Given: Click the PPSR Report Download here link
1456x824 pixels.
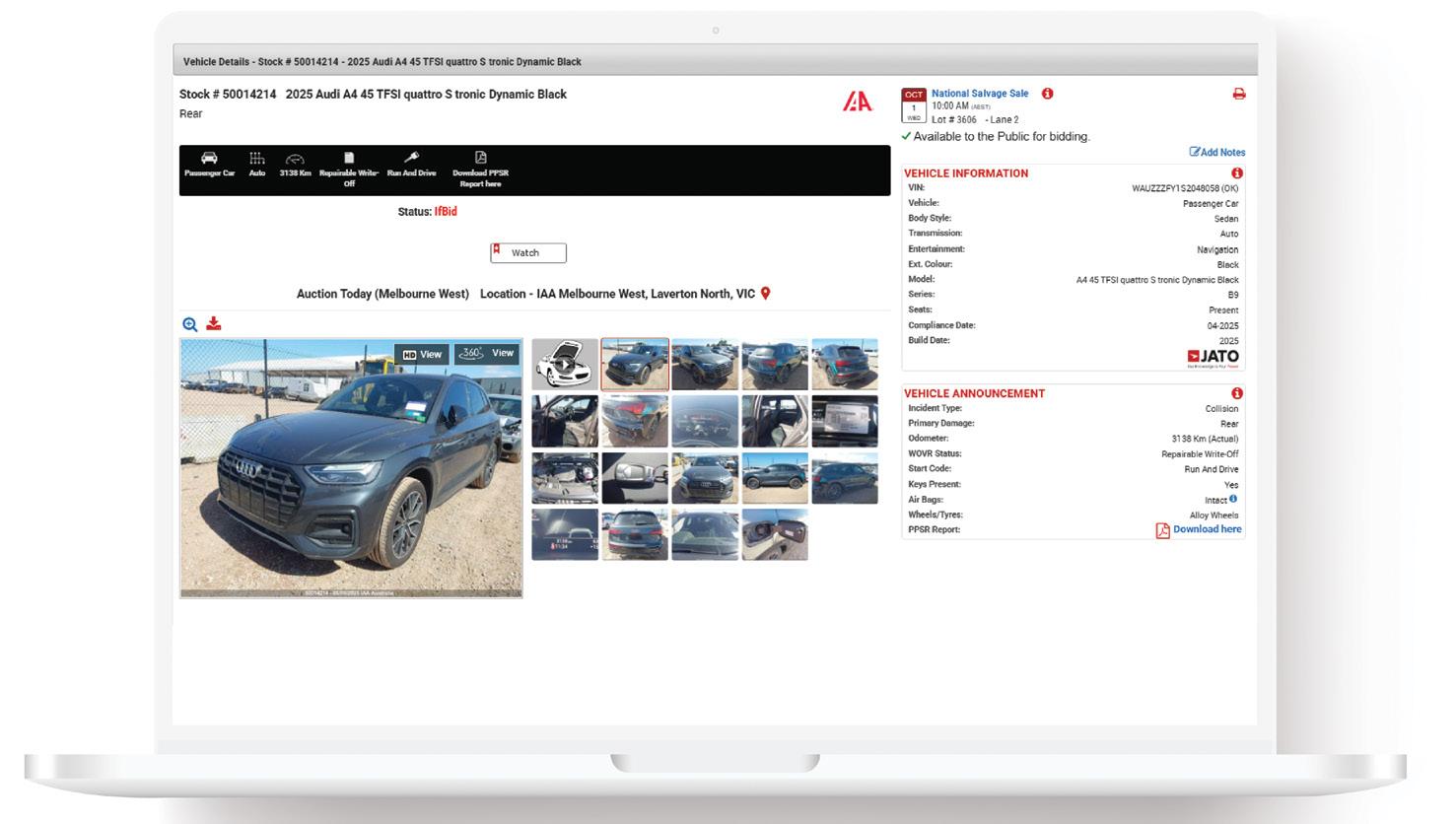Looking at the screenshot, I should click(x=1208, y=529).
